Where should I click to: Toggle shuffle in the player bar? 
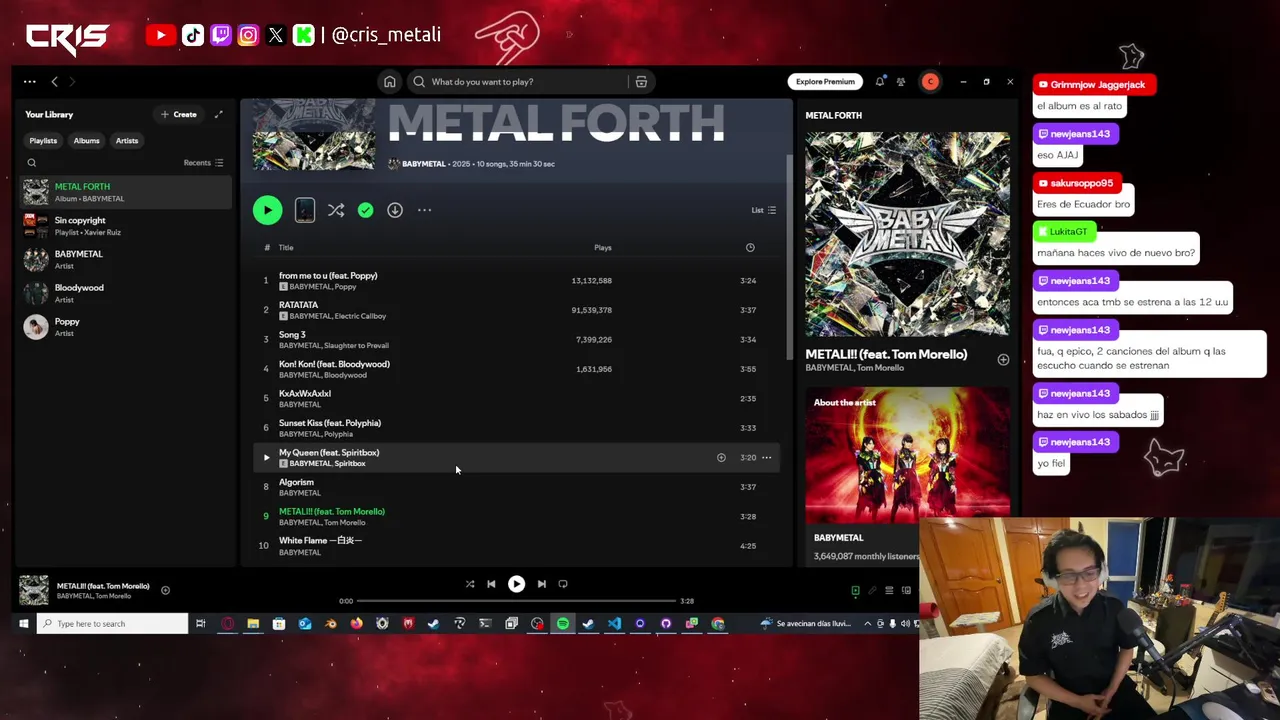pyautogui.click(x=470, y=584)
